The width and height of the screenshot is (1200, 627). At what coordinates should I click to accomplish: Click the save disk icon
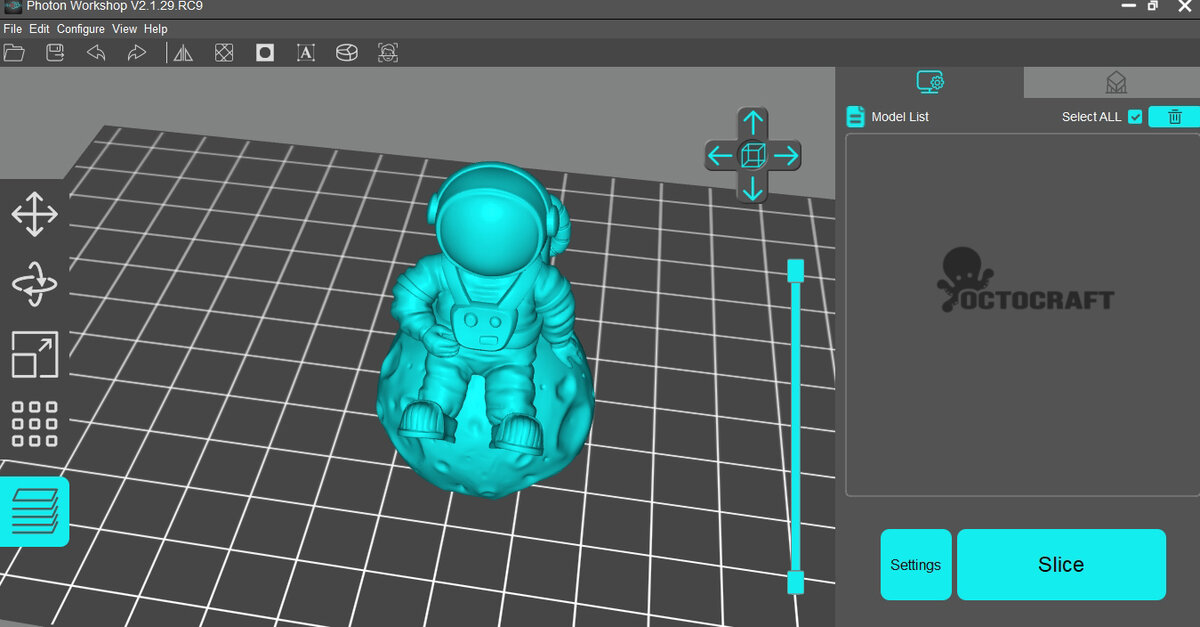point(55,52)
